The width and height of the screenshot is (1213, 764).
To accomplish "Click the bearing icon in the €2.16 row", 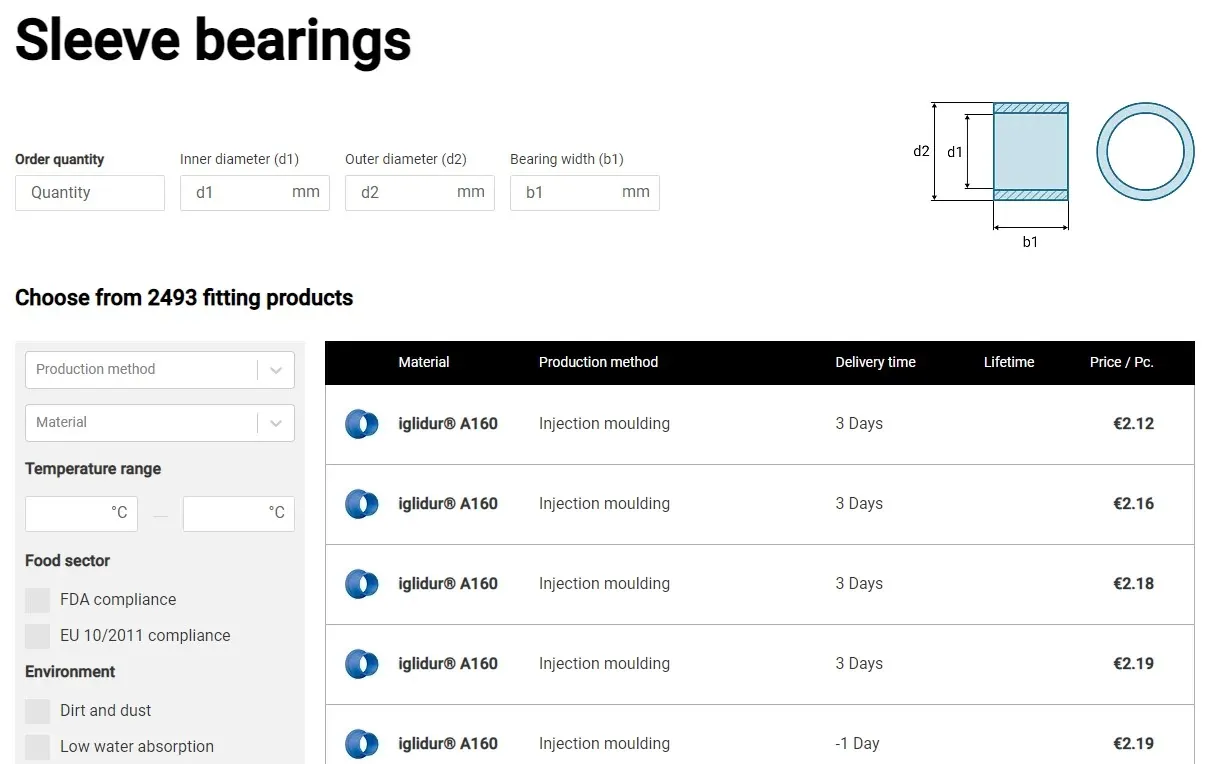I will coord(361,504).
